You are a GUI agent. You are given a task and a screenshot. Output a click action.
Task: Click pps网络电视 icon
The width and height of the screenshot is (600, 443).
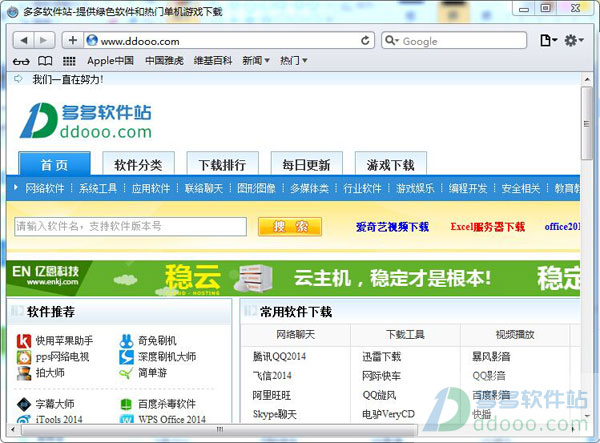(x=24, y=357)
